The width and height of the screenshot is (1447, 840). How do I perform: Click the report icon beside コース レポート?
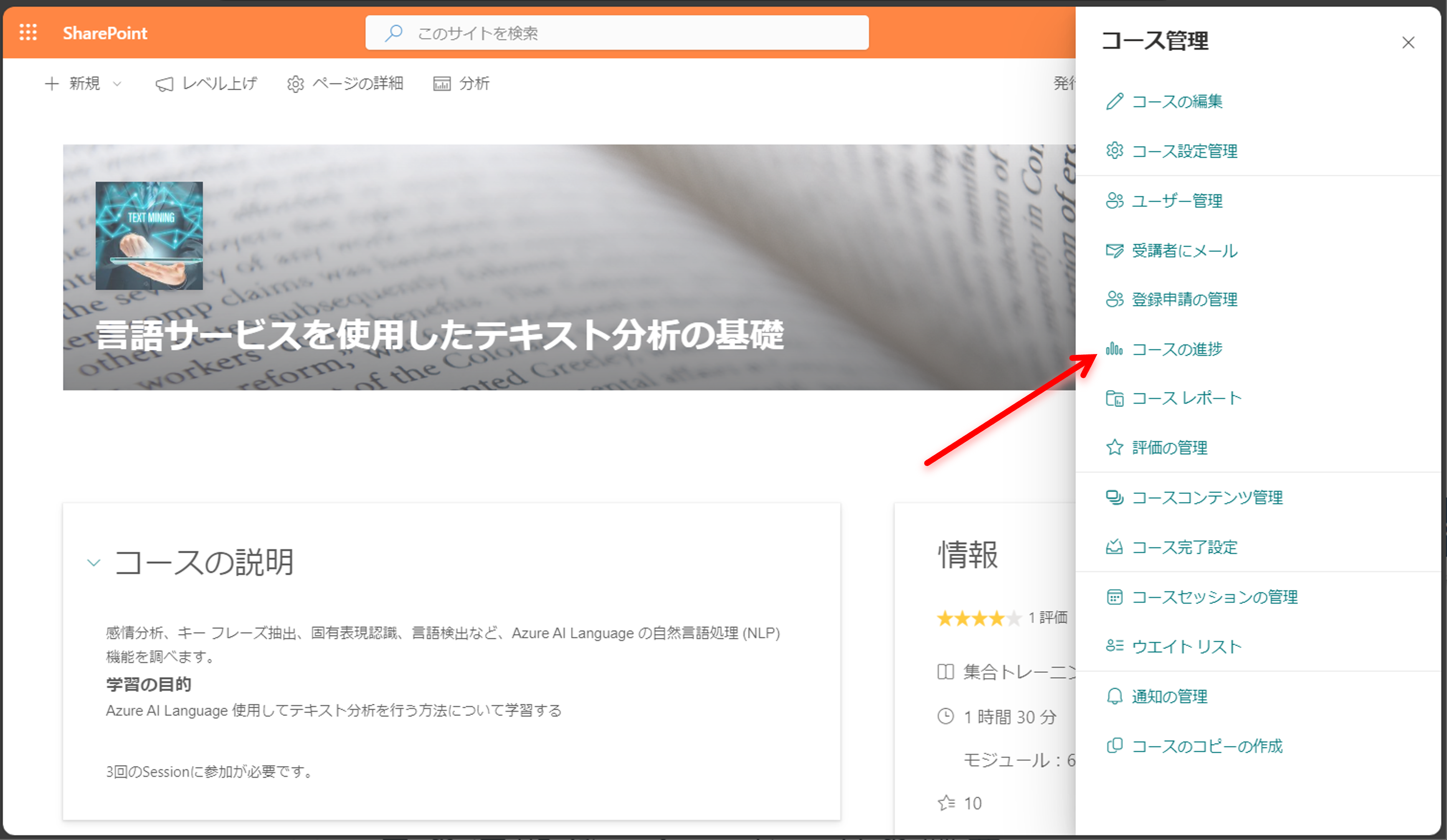(1115, 398)
